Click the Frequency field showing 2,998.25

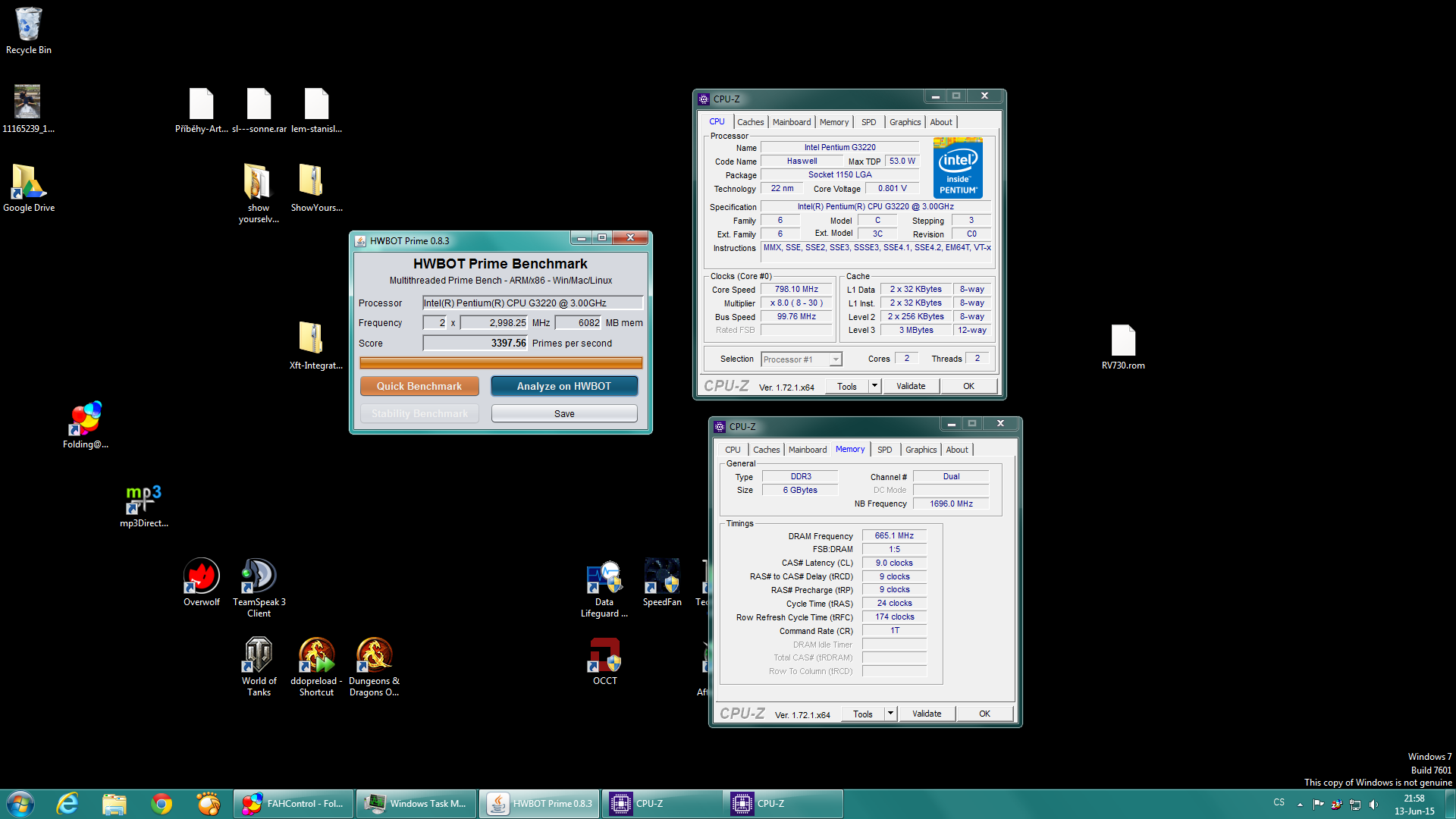pyautogui.click(x=494, y=322)
